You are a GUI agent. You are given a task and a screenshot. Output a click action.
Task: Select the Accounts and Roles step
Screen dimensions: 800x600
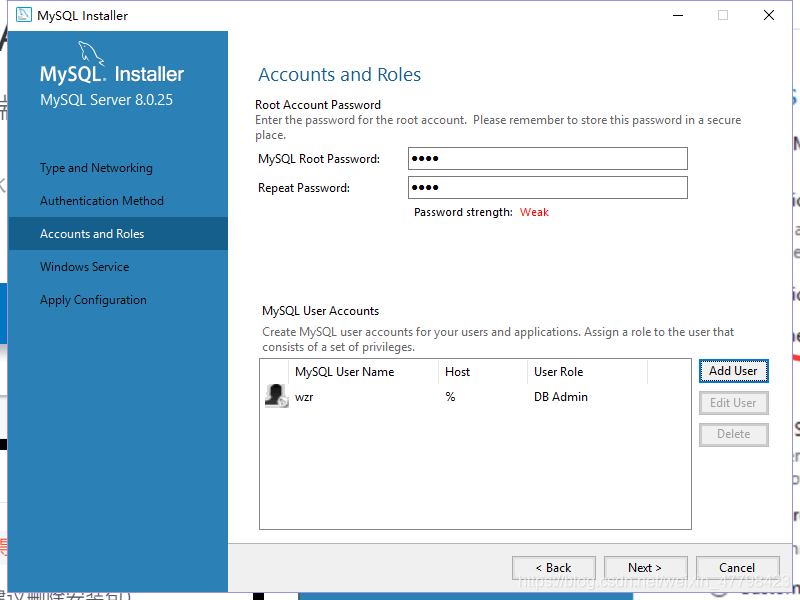(118, 234)
